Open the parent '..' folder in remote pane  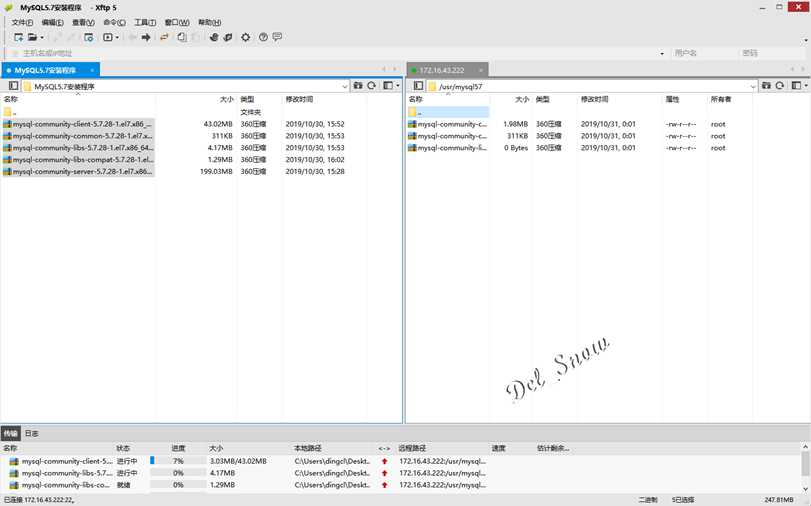coord(448,112)
